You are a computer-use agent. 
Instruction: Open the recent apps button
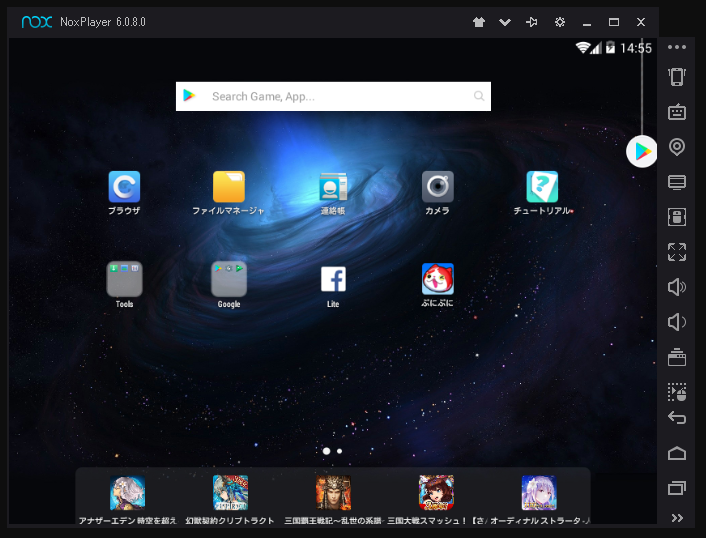click(677, 488)
